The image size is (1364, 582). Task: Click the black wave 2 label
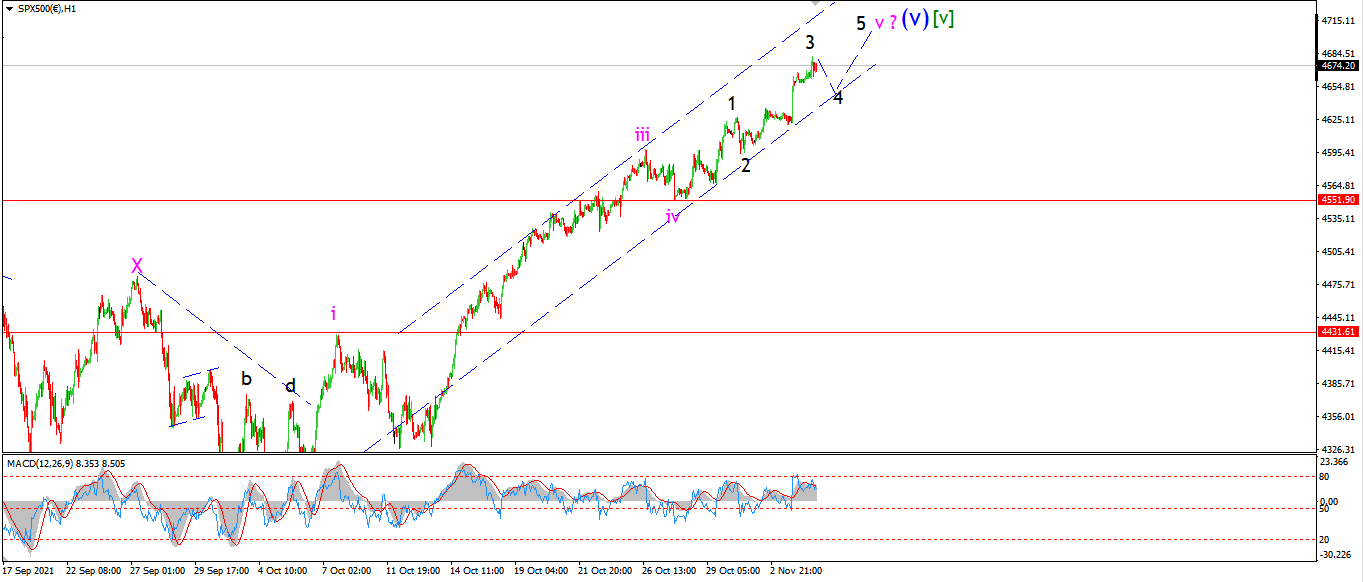(x=746, y=166)
